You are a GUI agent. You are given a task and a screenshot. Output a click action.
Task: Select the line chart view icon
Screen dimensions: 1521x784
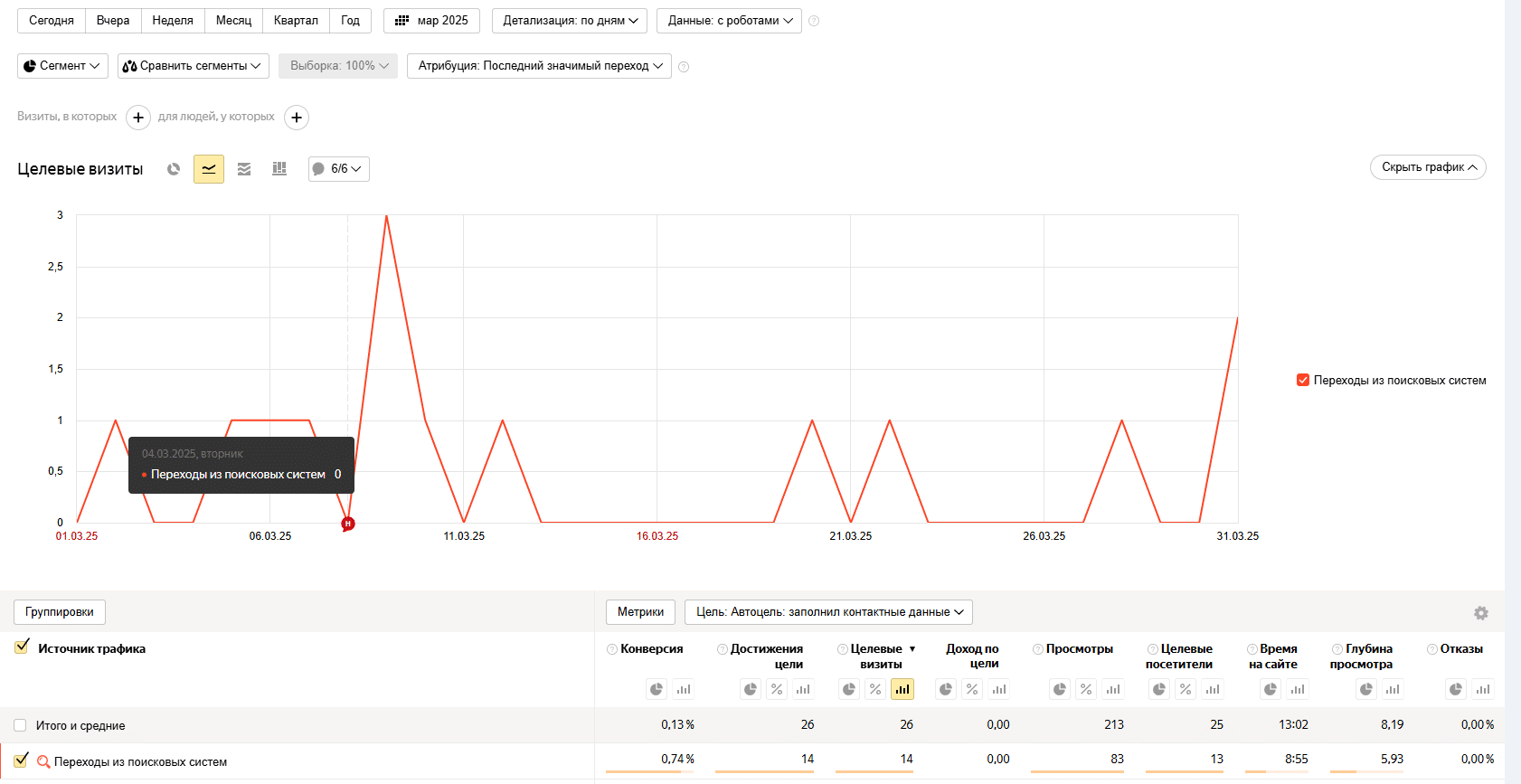tap(209, 169)
